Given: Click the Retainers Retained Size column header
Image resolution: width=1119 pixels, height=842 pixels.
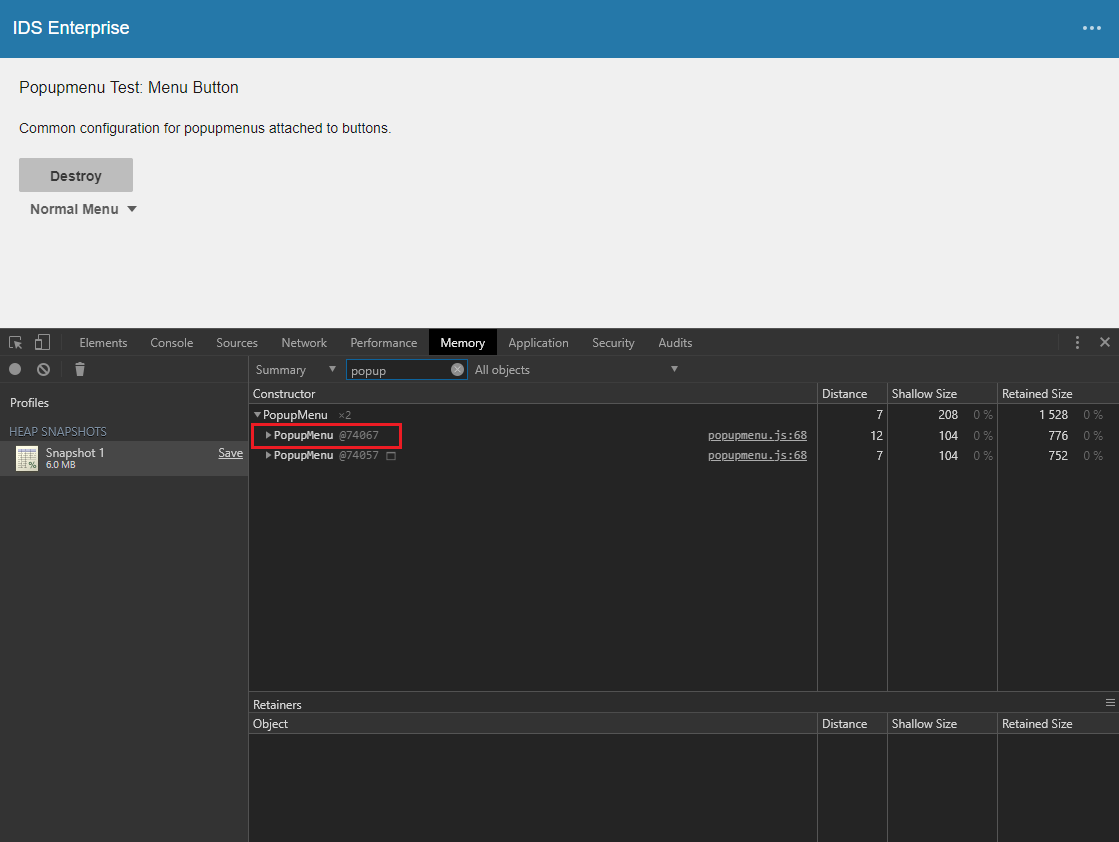Looking at the screenshot, I should (x=1058, y=724).
